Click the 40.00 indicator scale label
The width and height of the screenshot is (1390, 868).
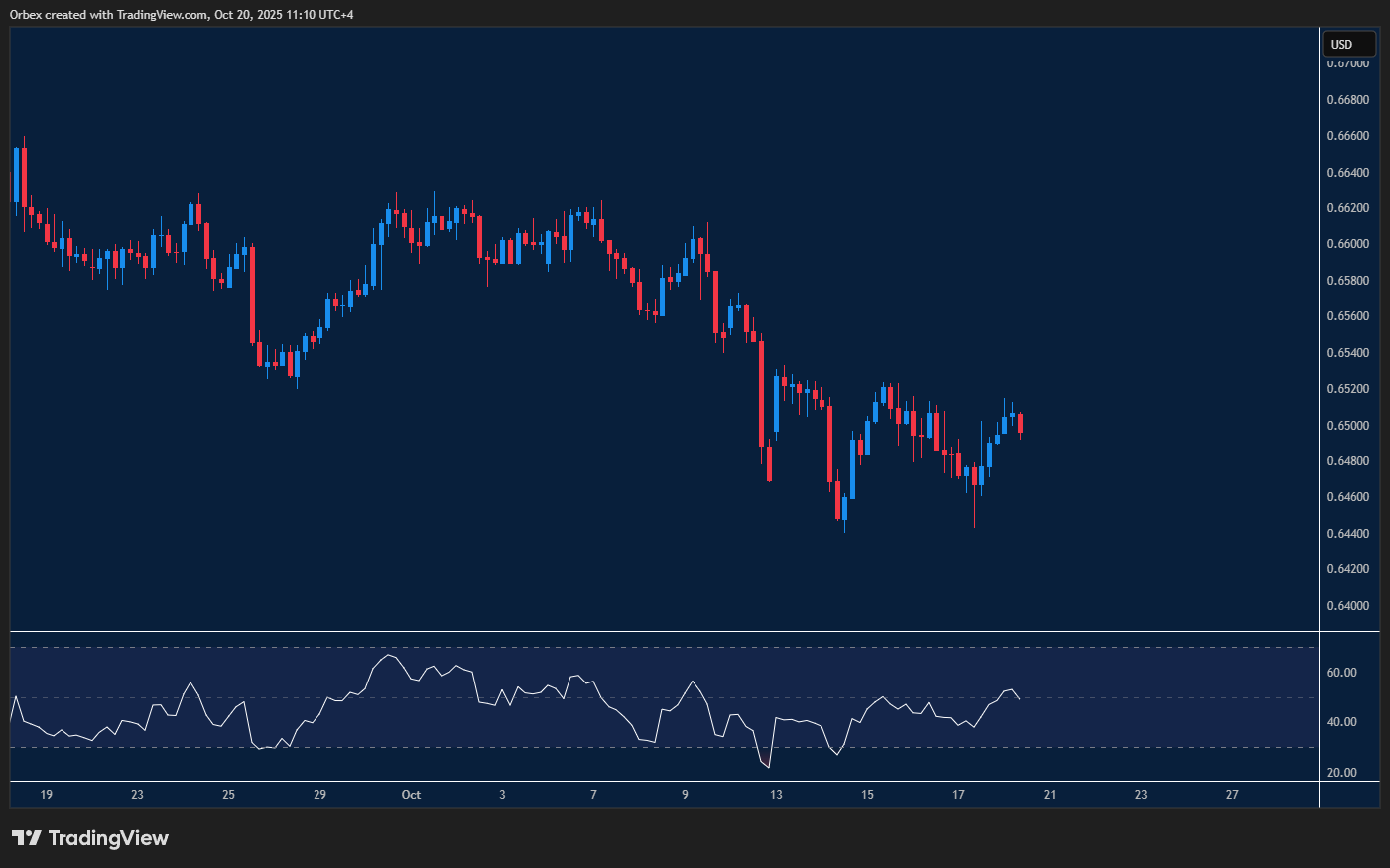click(1341, 722)
